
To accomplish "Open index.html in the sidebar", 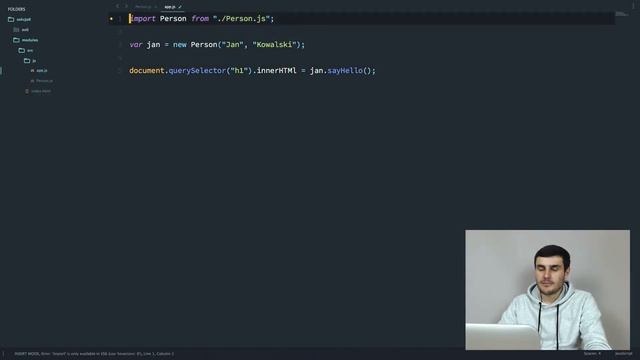I will (41, 91).
